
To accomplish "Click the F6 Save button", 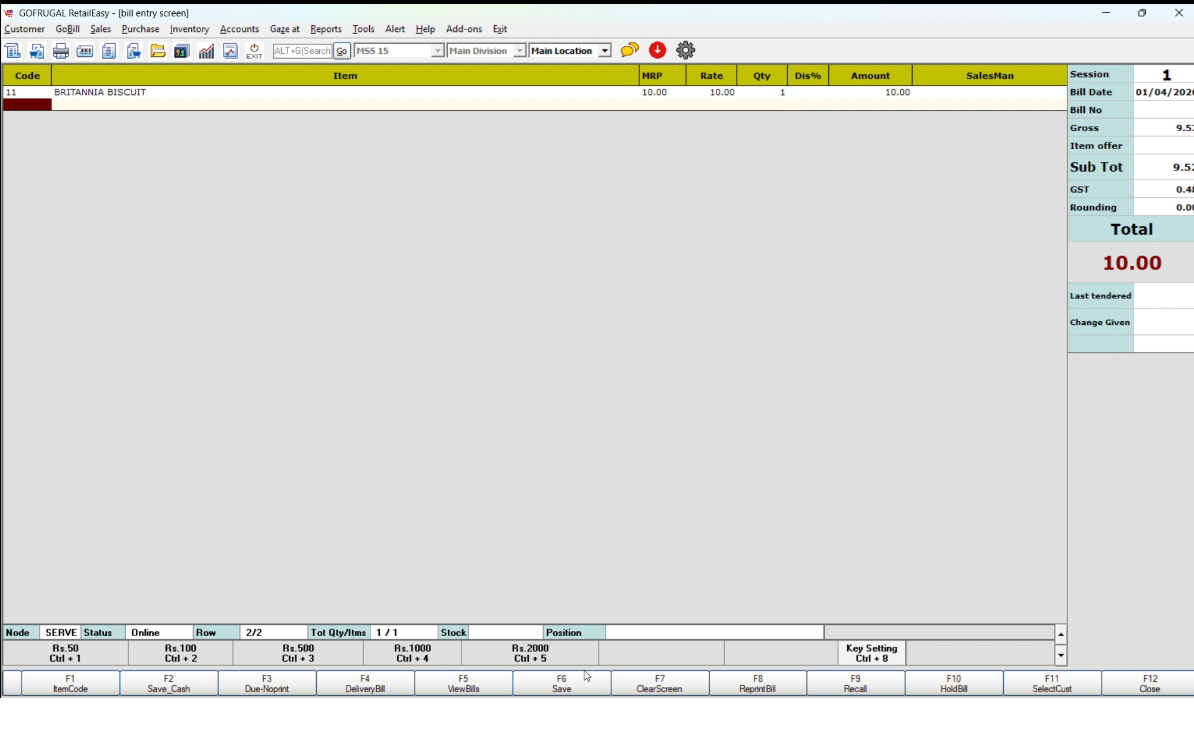I will (561, 683).
